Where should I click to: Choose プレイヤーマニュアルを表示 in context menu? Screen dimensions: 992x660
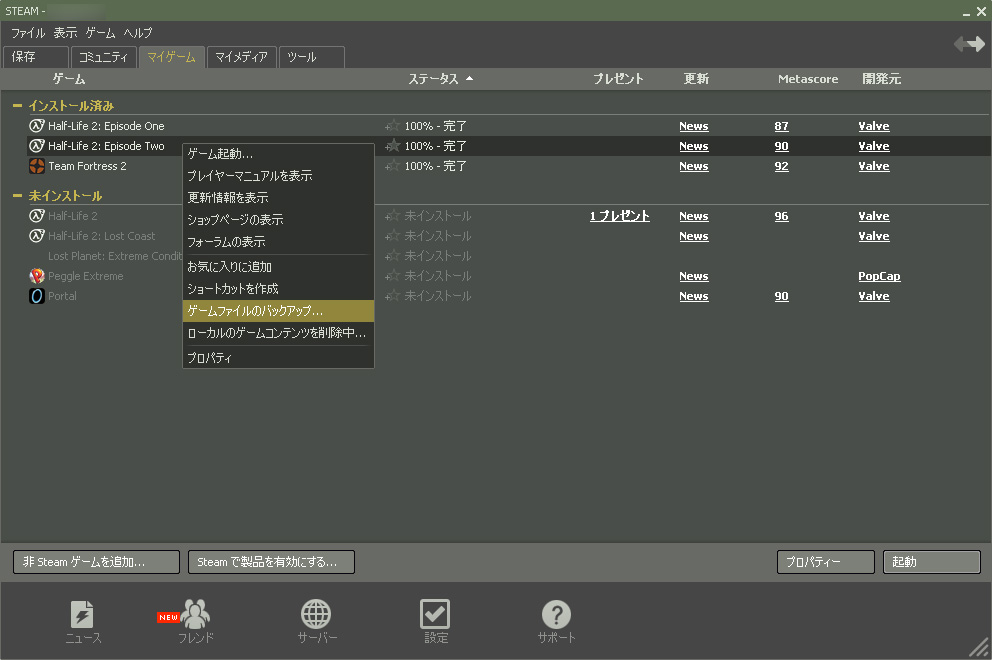coord(278,176)
